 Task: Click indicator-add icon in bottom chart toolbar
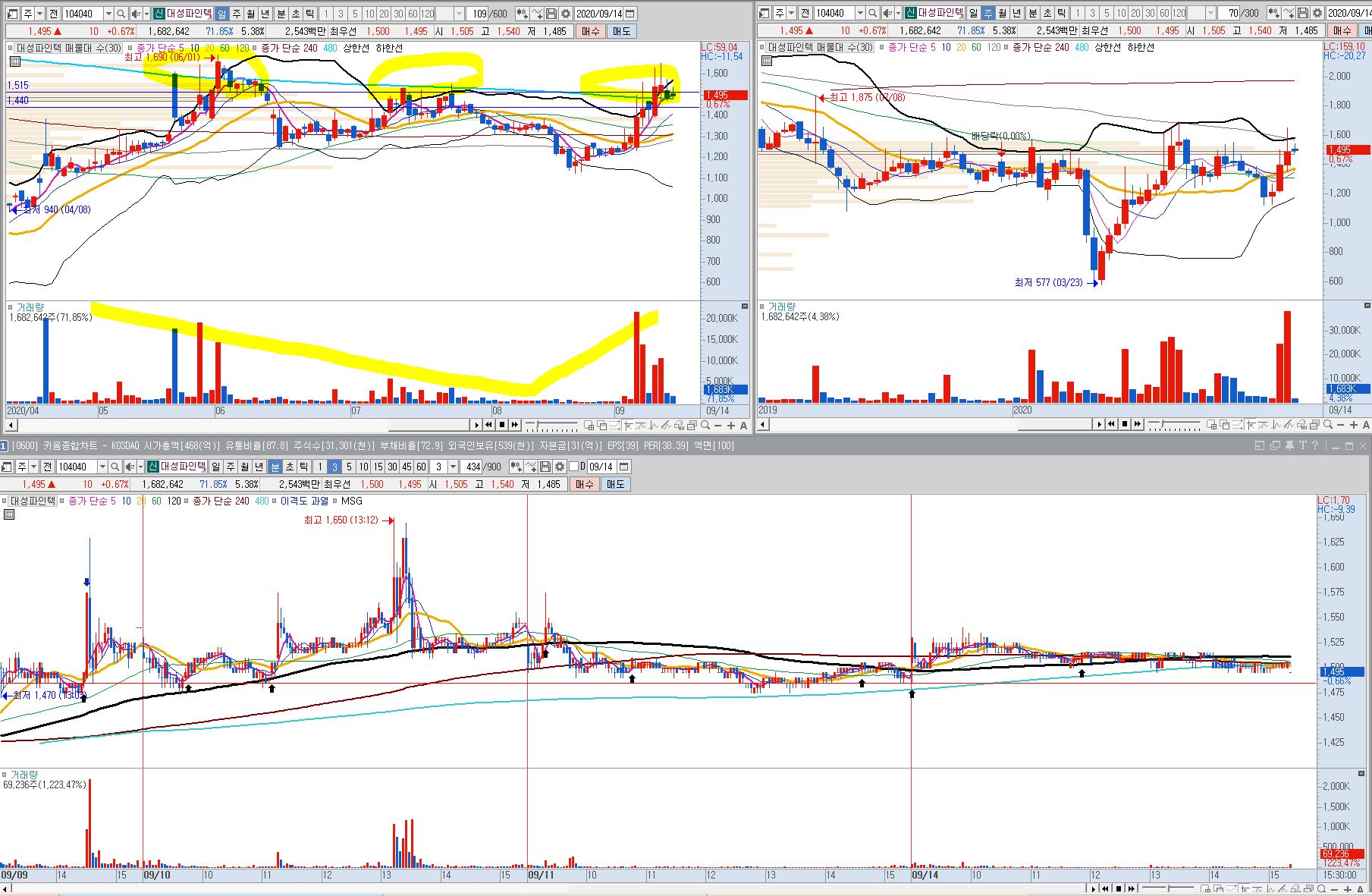click(x=516, y=467)
